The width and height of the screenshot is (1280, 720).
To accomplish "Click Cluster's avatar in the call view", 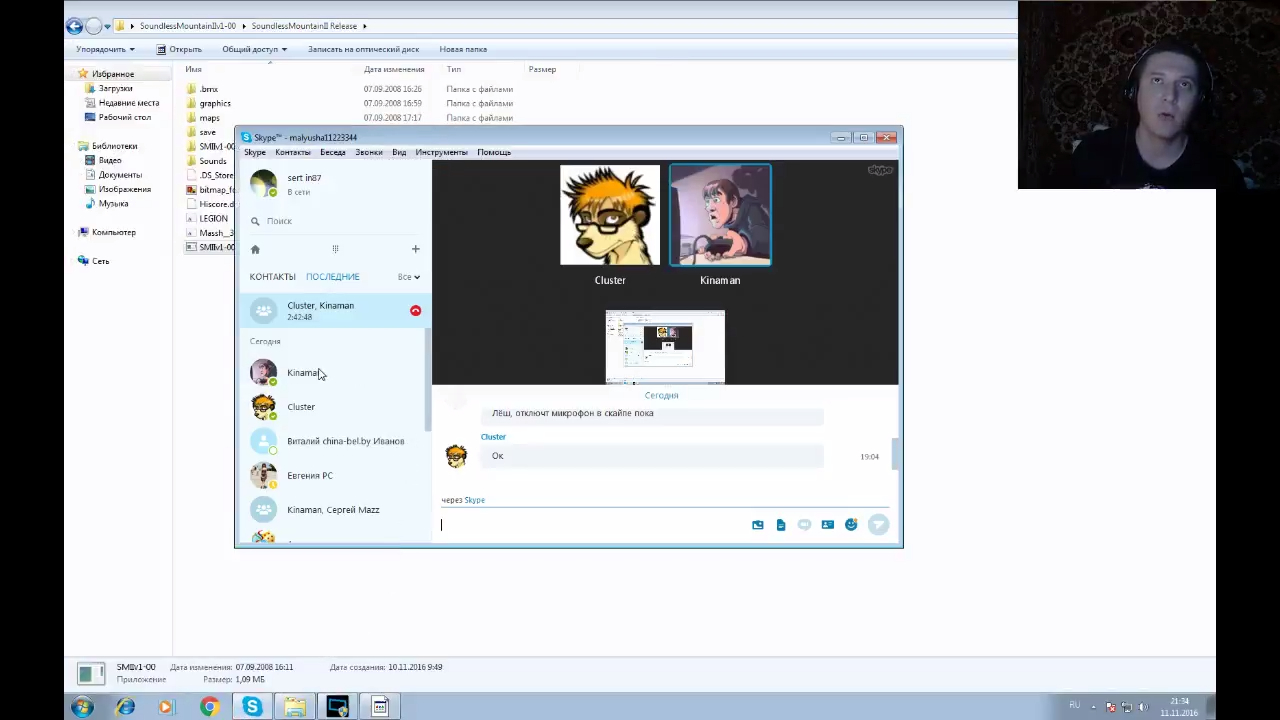I will pos(610,215).
